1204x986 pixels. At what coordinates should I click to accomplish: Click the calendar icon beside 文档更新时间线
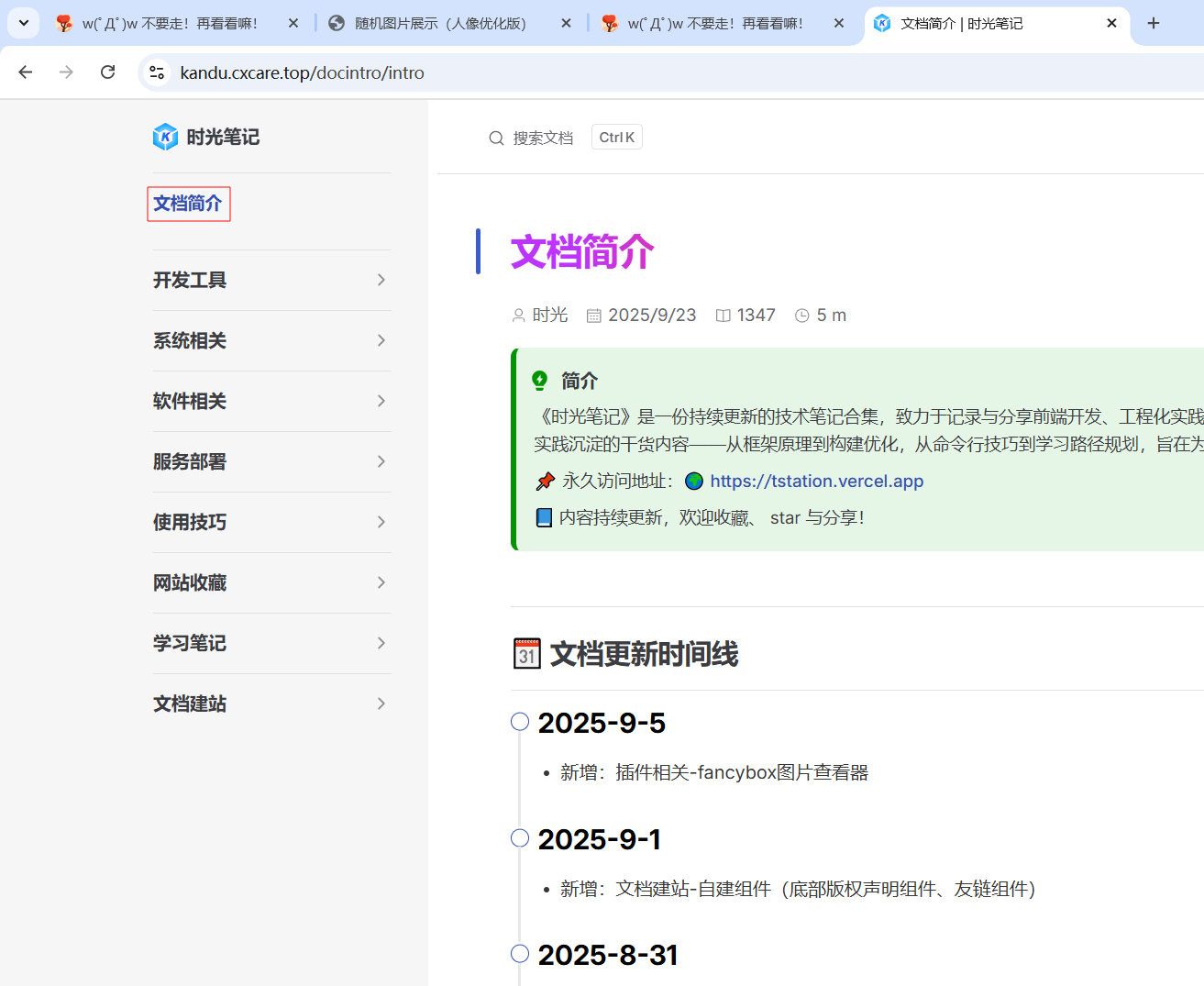pyautogui.click(x=526, y=654)
